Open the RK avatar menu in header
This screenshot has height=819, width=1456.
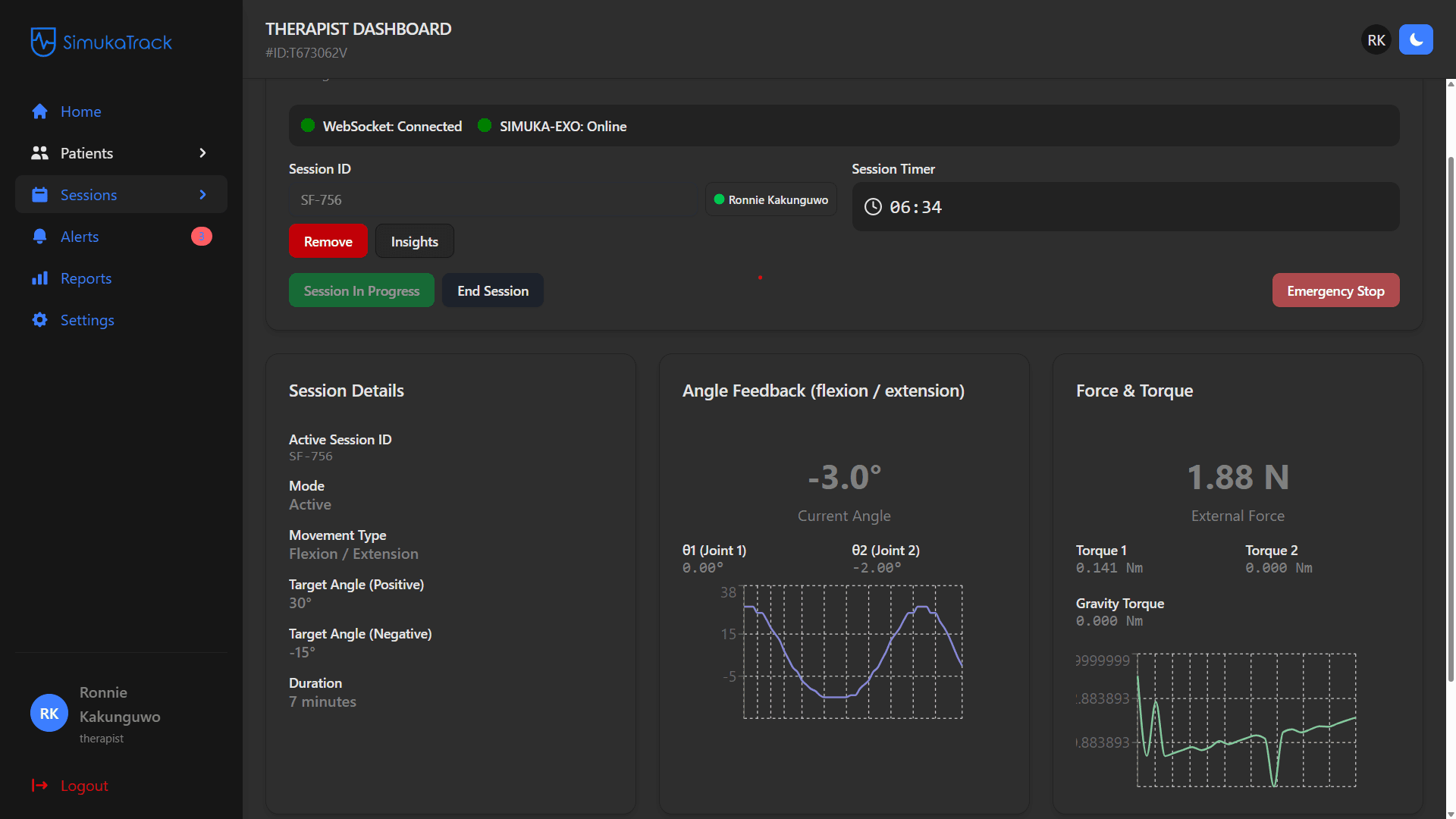(1376, 40)
